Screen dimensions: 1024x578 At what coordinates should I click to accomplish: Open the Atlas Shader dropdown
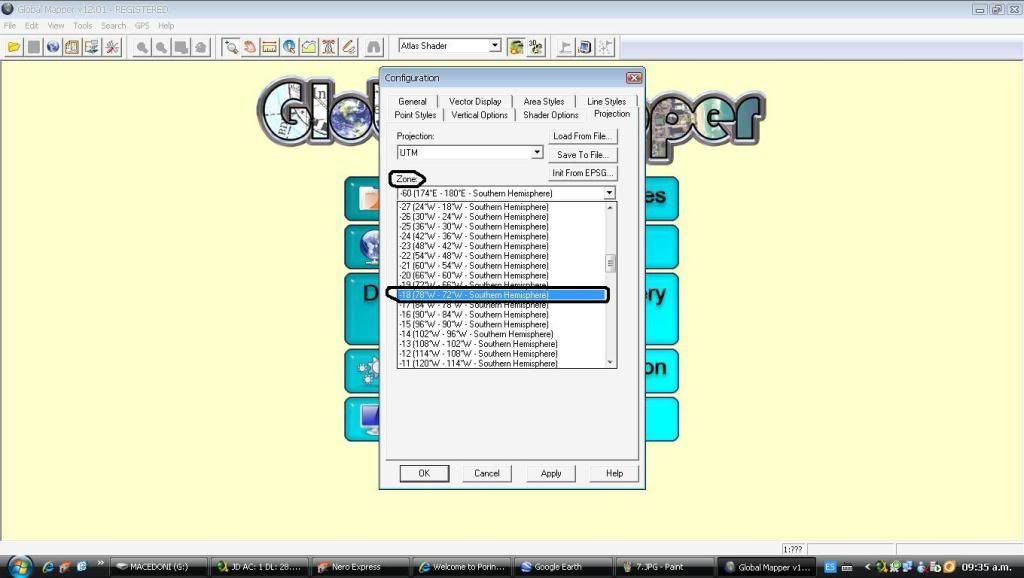coord(495,46)
